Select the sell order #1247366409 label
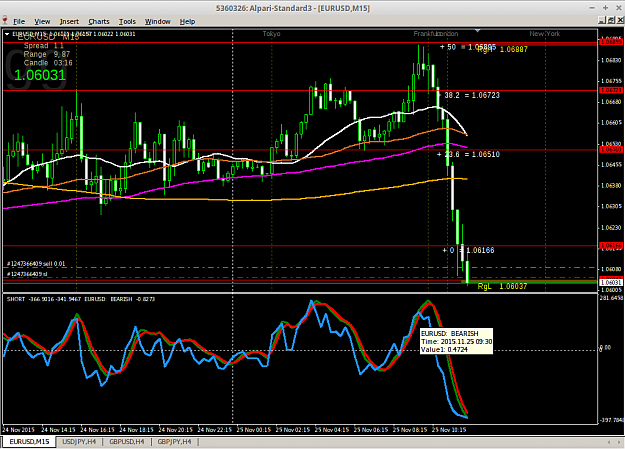This screenshot has width=625, height=449. (36, 264)
